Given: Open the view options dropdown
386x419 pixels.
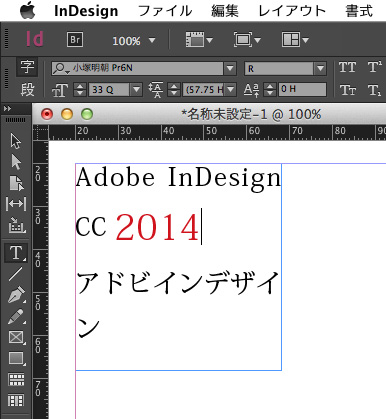Looking at the screenshot, I should coord(199,40).
